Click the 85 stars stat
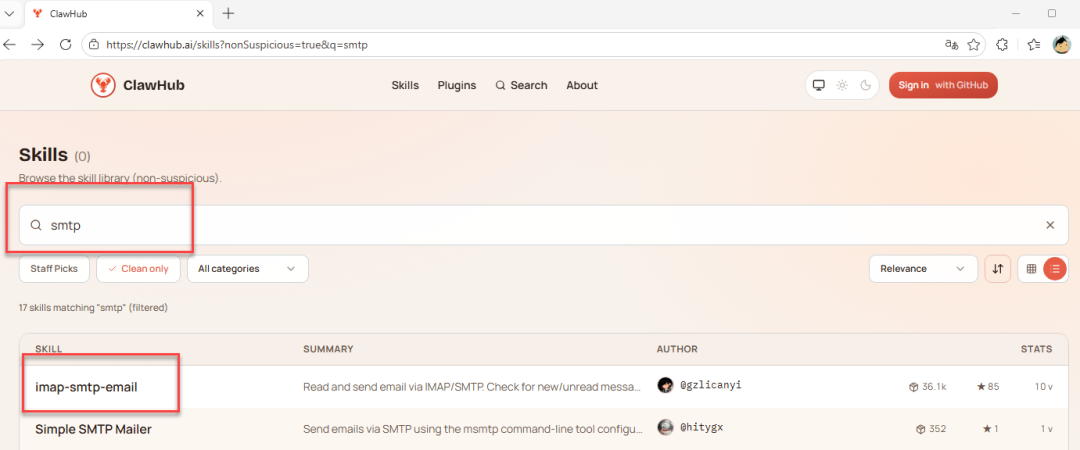The image size is (1080, 450). click(x=987, y=387)
